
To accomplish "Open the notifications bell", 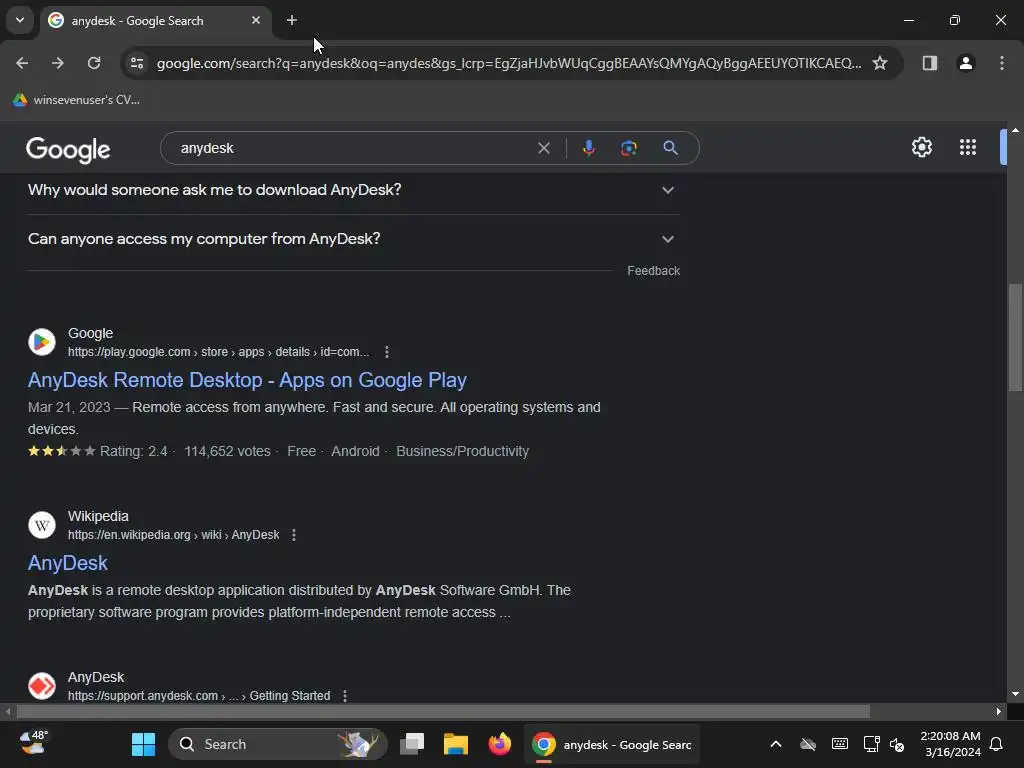I will [996, 744].
